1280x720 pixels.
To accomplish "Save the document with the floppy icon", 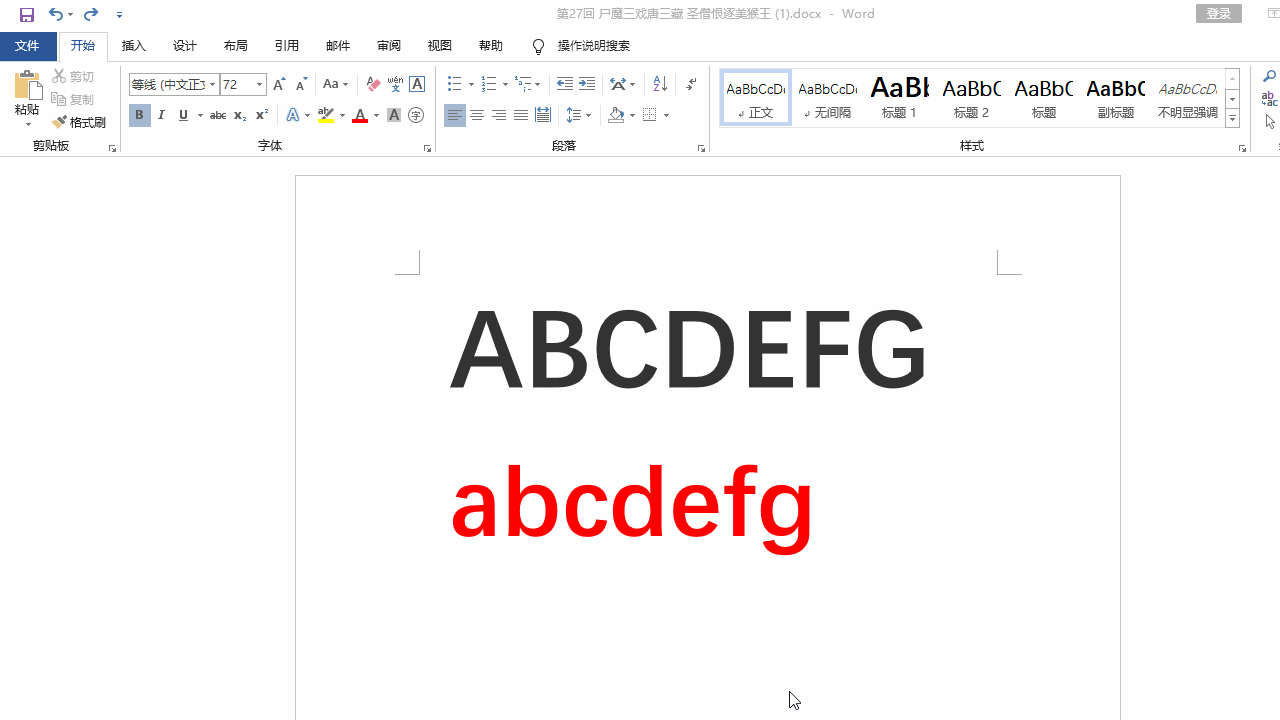I will (27, 14).
